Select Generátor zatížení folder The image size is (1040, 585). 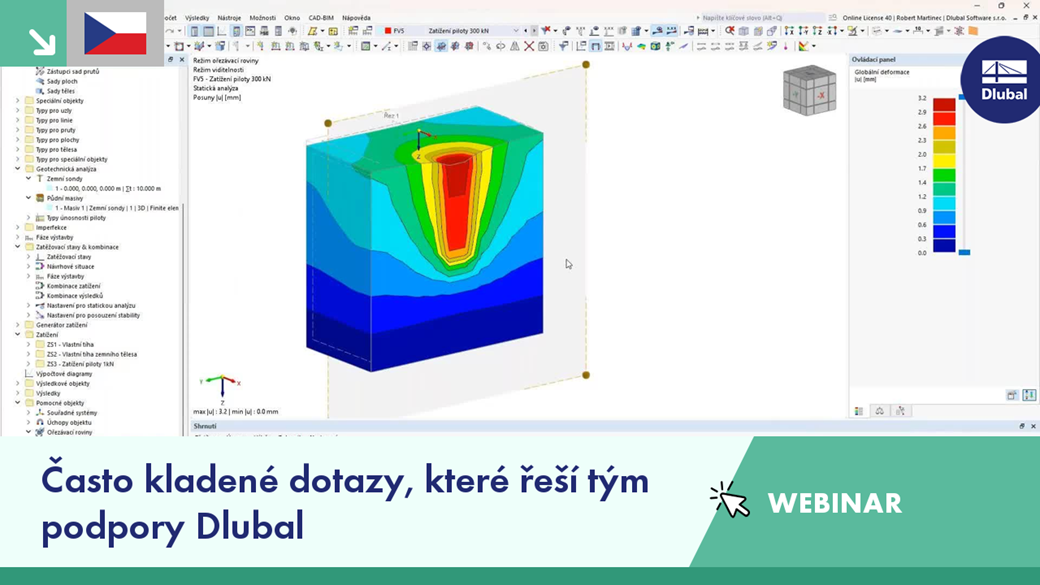(x=62, y=325)
